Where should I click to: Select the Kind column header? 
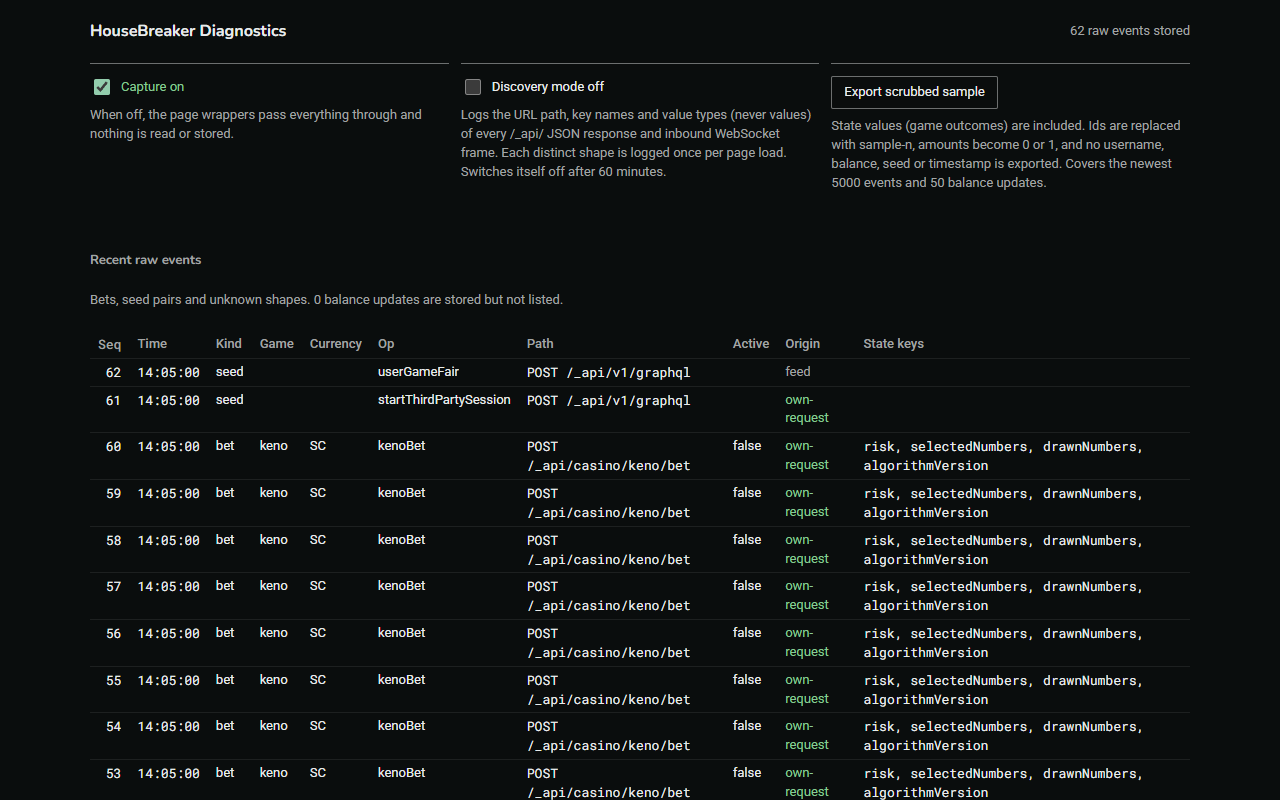pyautogui.click(x=229, y=344)
